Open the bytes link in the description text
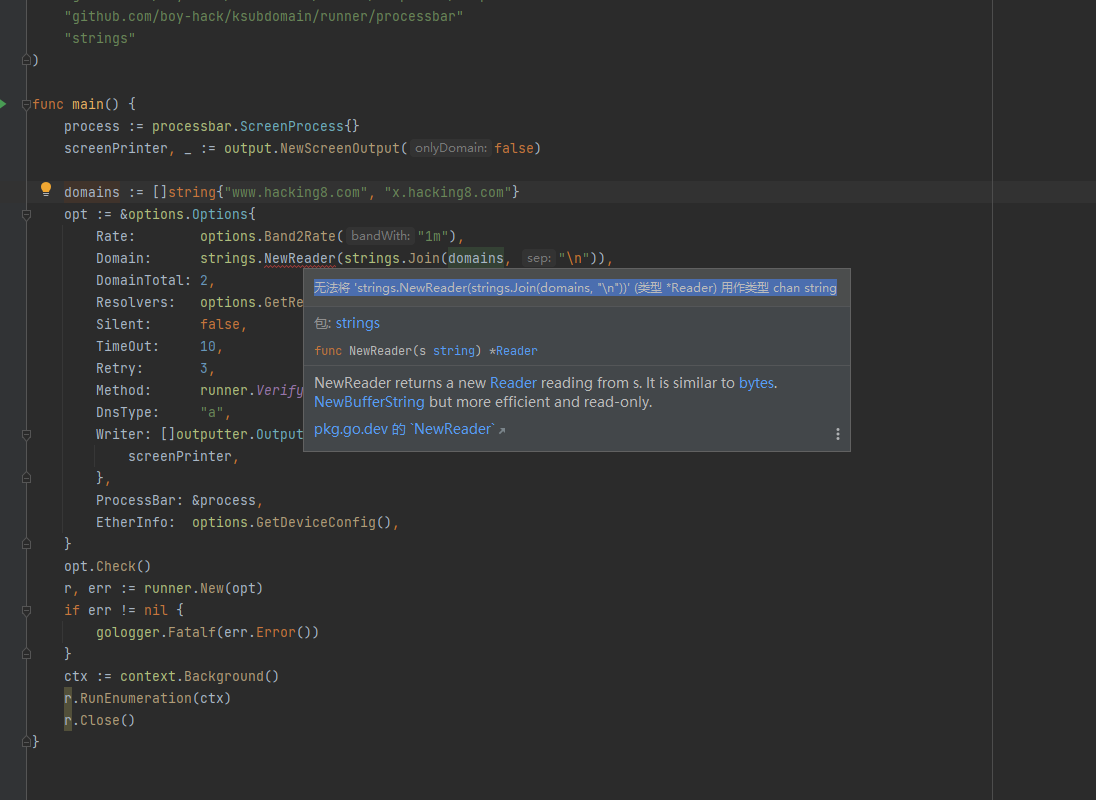Screen dimensions: 1096x800 tap(755, 381)
